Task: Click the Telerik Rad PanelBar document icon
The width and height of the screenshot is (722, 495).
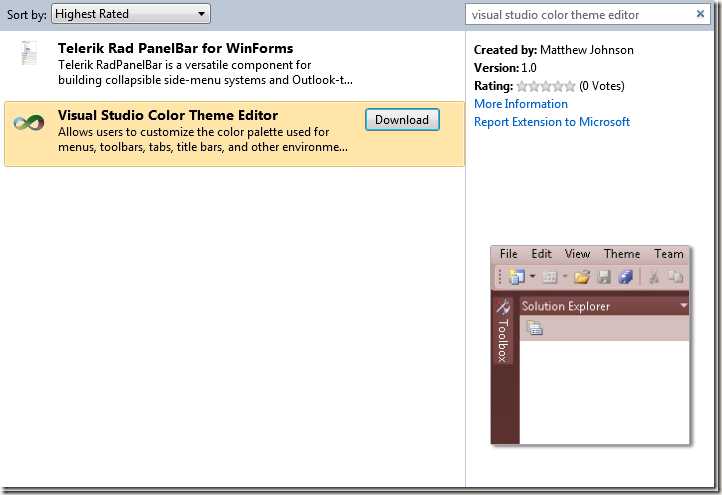Action: coord(29,52)
